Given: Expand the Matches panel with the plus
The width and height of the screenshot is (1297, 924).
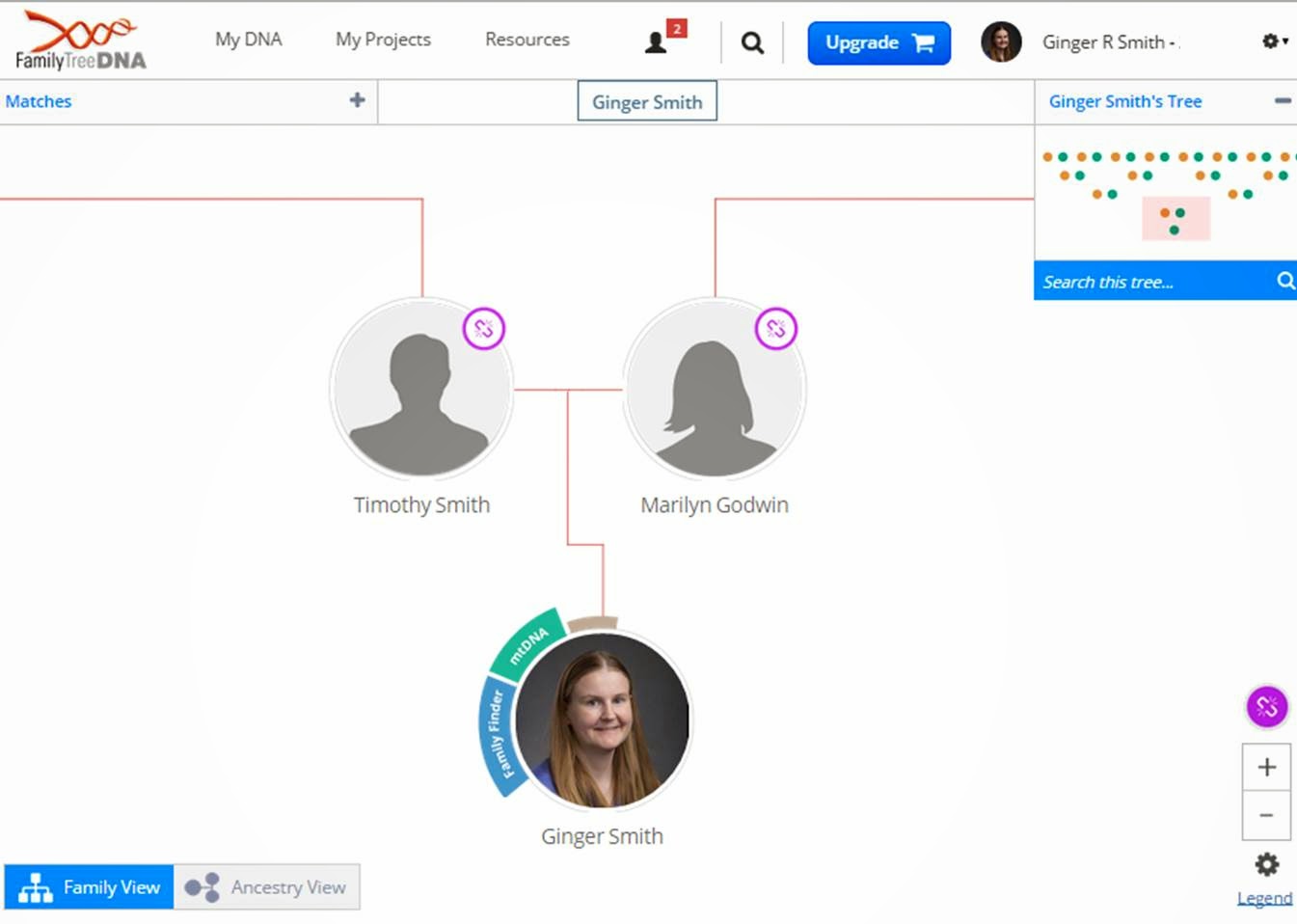Looking at the screenshot, I should [x=357, y=100].
